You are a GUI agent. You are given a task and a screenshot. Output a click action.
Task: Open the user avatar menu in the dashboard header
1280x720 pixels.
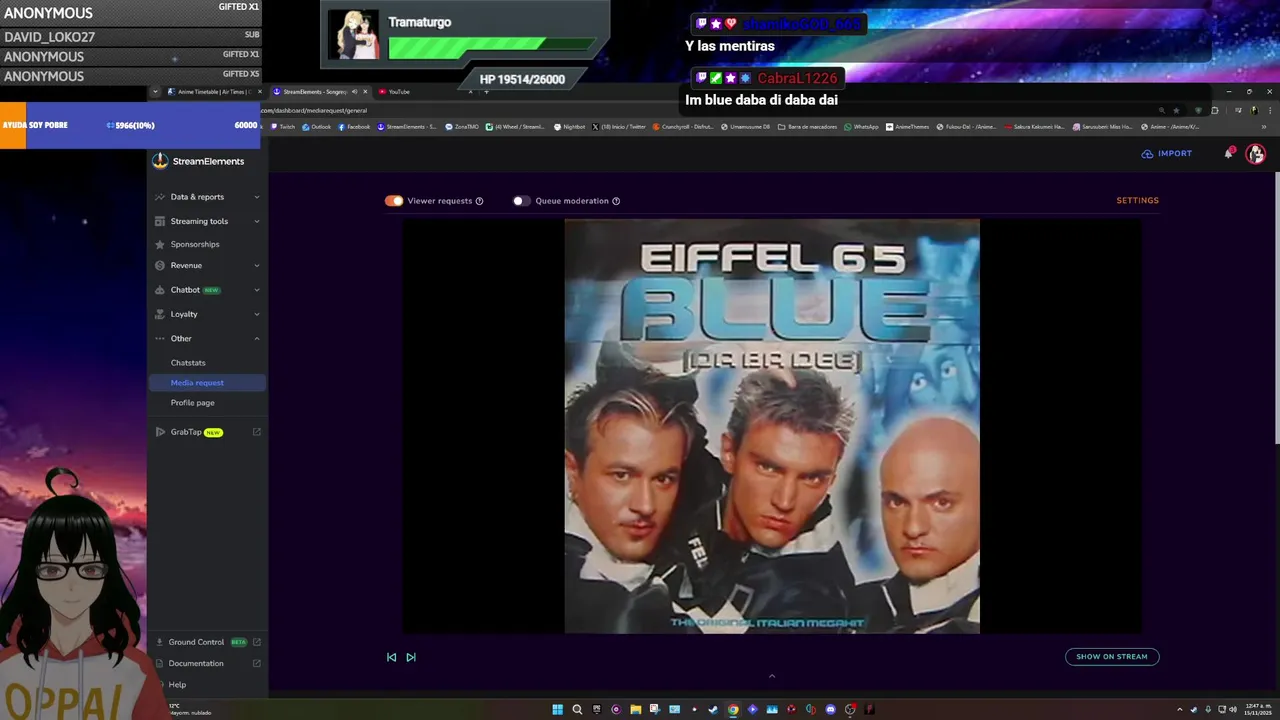pyautogui.click(x=1256, y=153)
